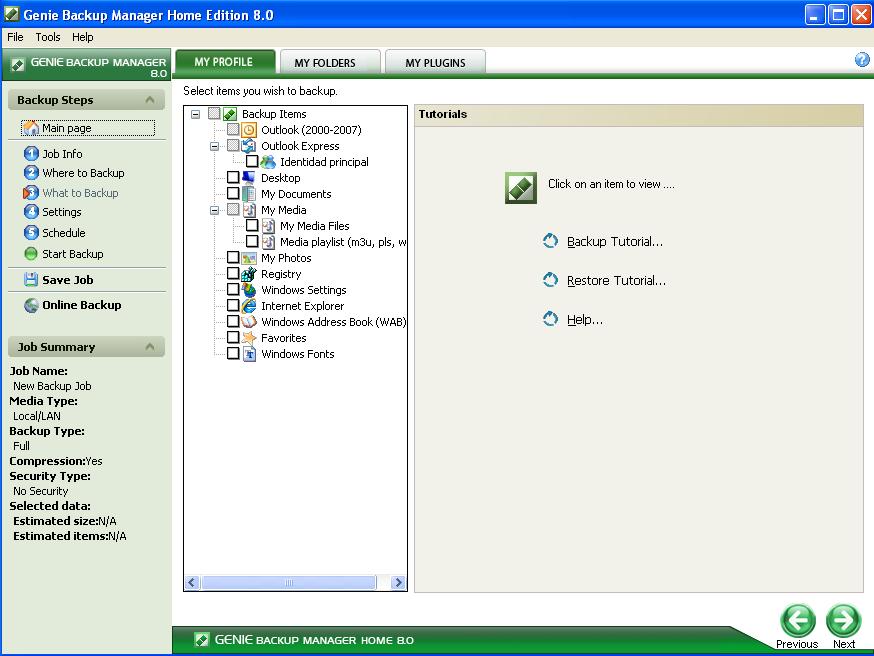This screenshot has height=656, width=874.
Task: Click the Outlook Express icon in tree
Action: [249, 146]
